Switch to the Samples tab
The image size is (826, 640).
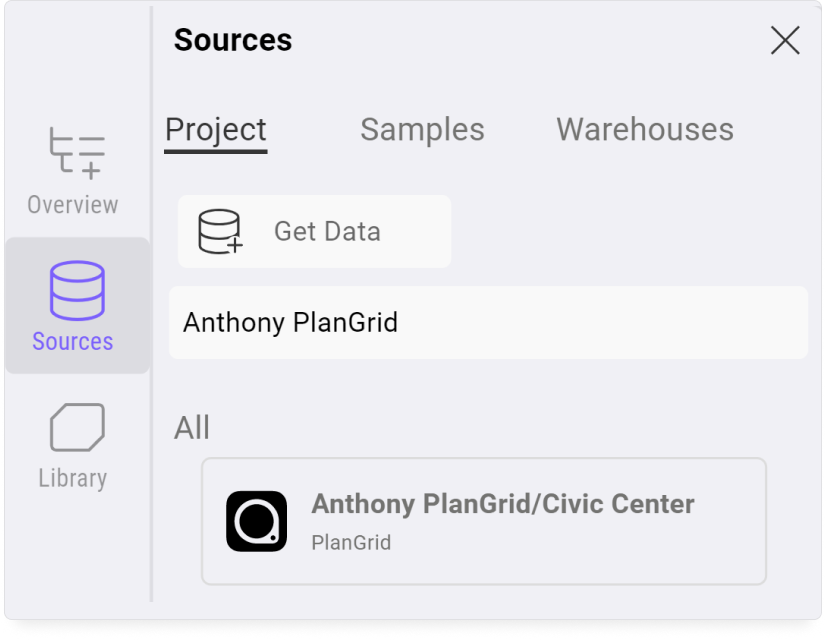click(x=421, y=129)
